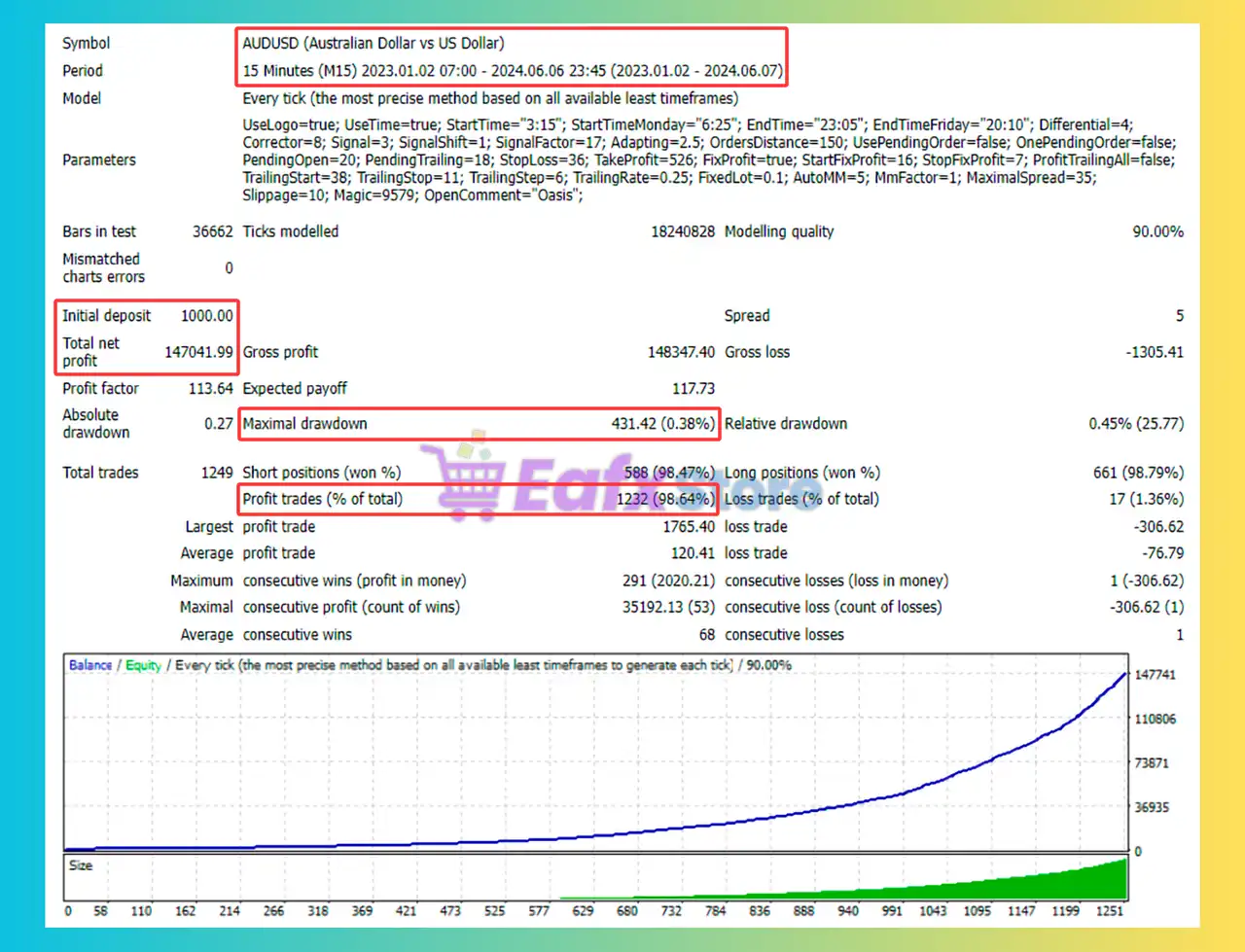Click the Size label in lower chart
Image resolution: width=1245 pixels, height=952 pixels.
pyautogui.click(x=81, y=865)
